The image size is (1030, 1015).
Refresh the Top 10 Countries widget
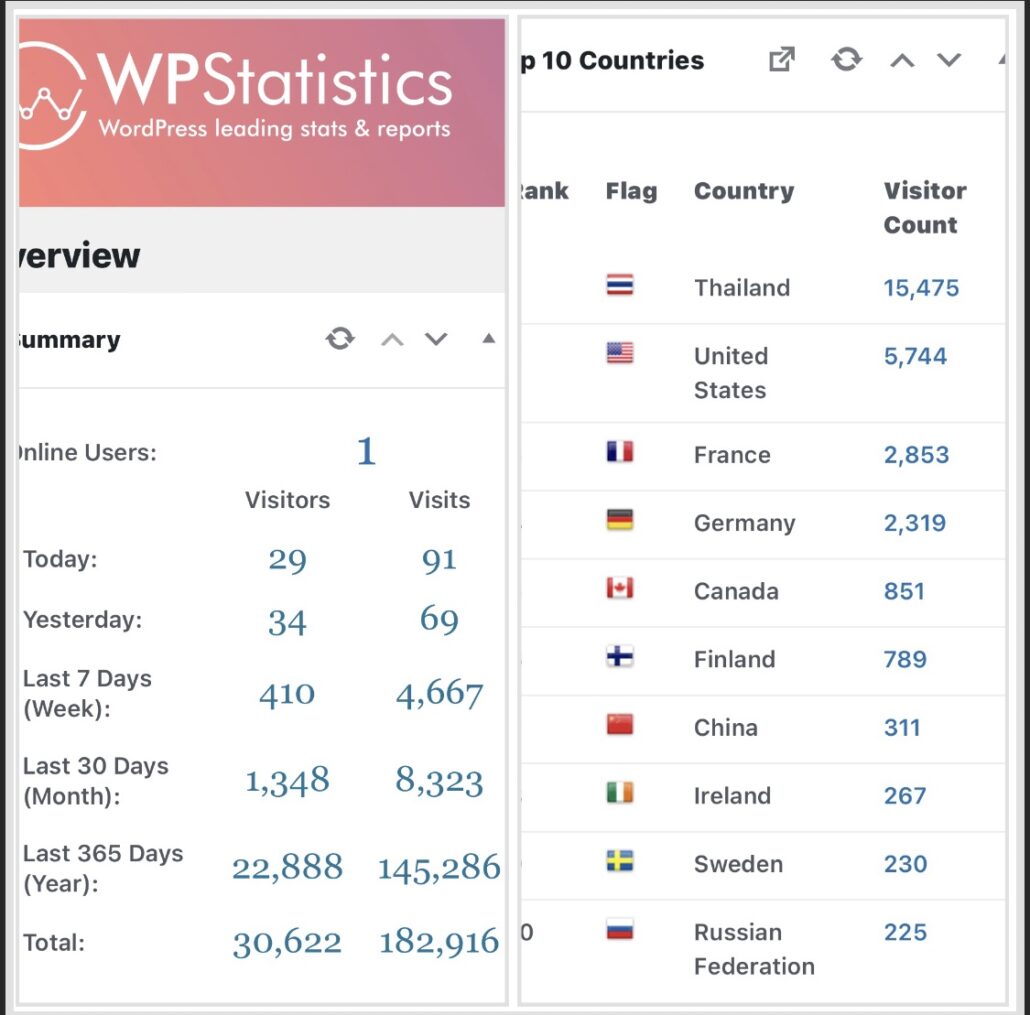(846, 60)
